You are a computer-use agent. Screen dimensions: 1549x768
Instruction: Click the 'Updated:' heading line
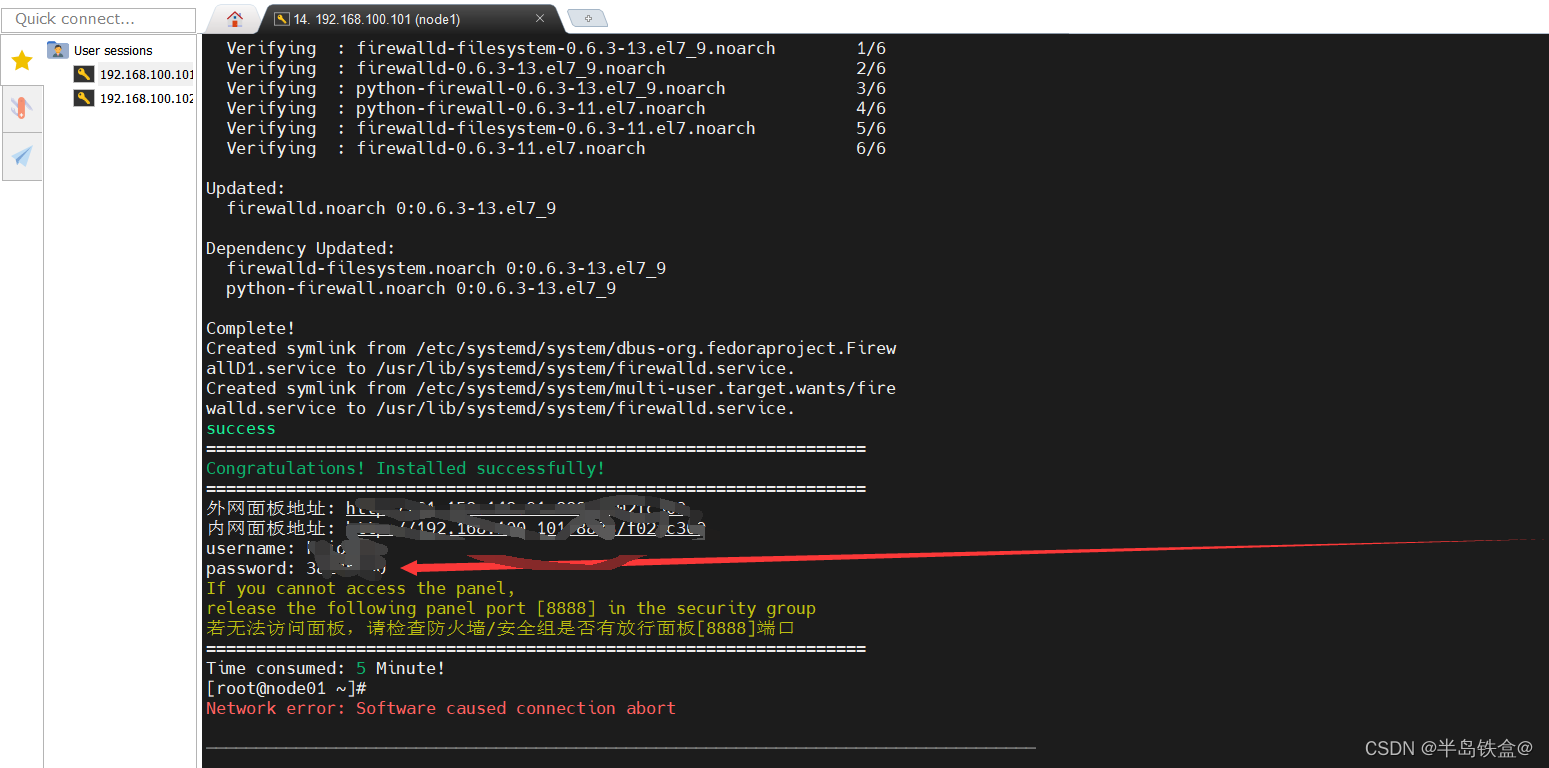click(x=246, y=188)
